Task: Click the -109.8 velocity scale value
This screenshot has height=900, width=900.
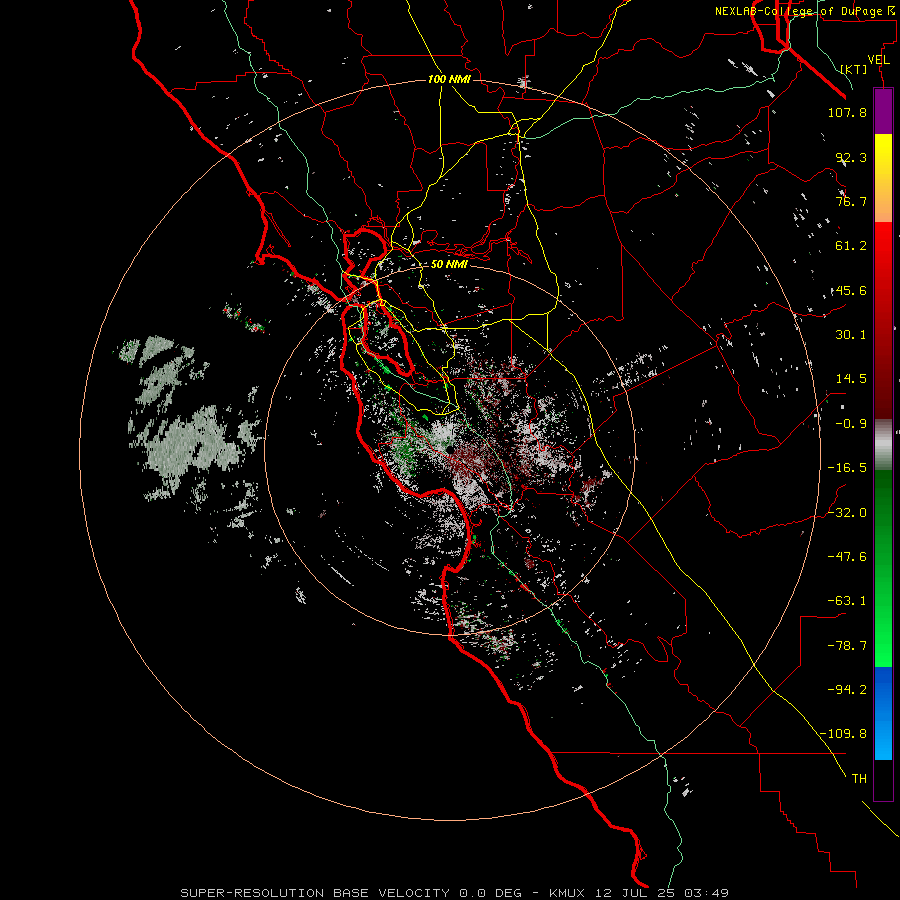Action: click(844, 734)
